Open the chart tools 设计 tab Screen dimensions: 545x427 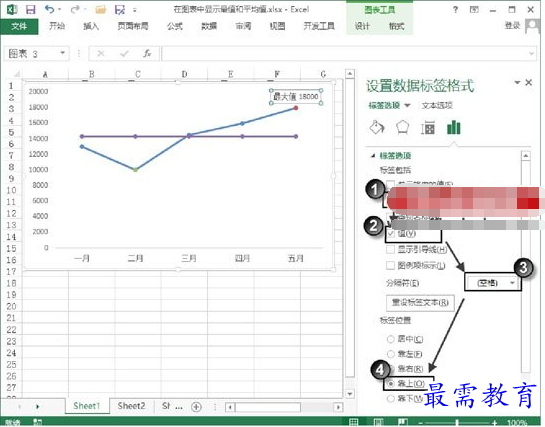point(362,26)
